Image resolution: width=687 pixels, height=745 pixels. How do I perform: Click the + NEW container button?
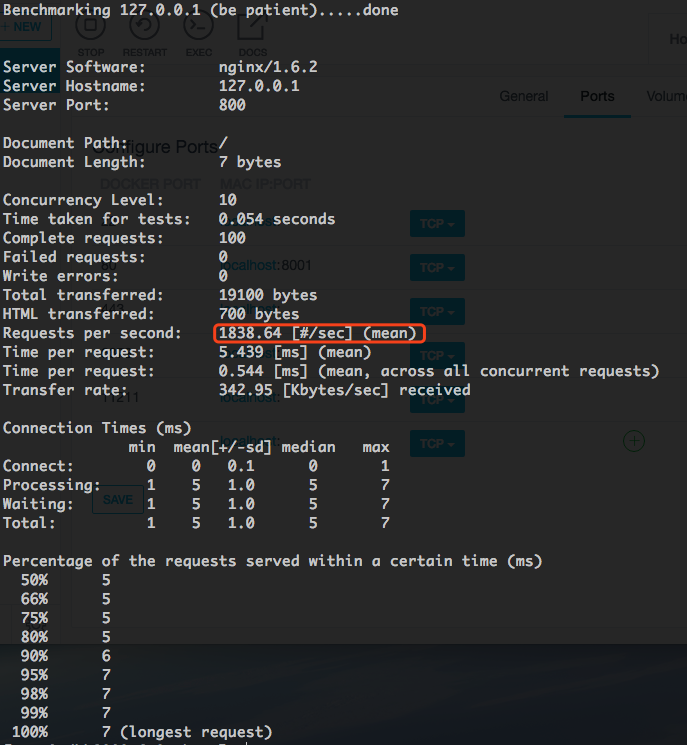coord(24,27)
